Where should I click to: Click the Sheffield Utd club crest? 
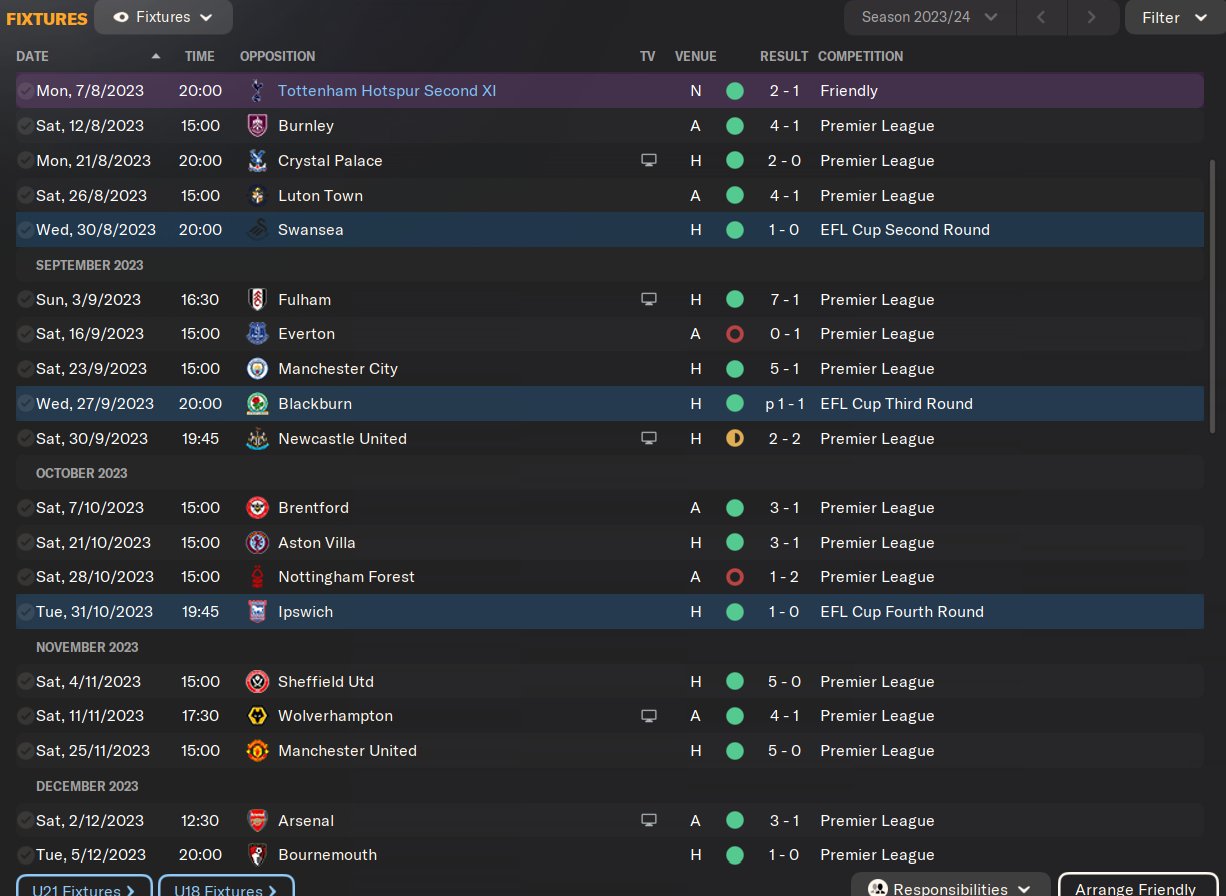257,682
